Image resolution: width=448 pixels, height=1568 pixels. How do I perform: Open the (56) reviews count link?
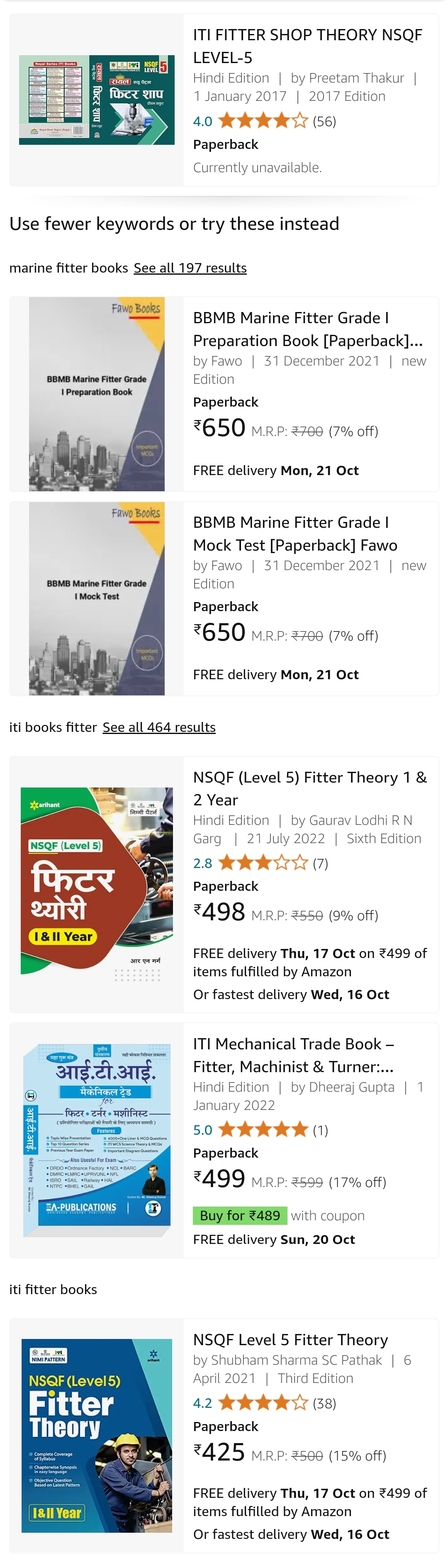pyautogui.click(x=324, y=121)
